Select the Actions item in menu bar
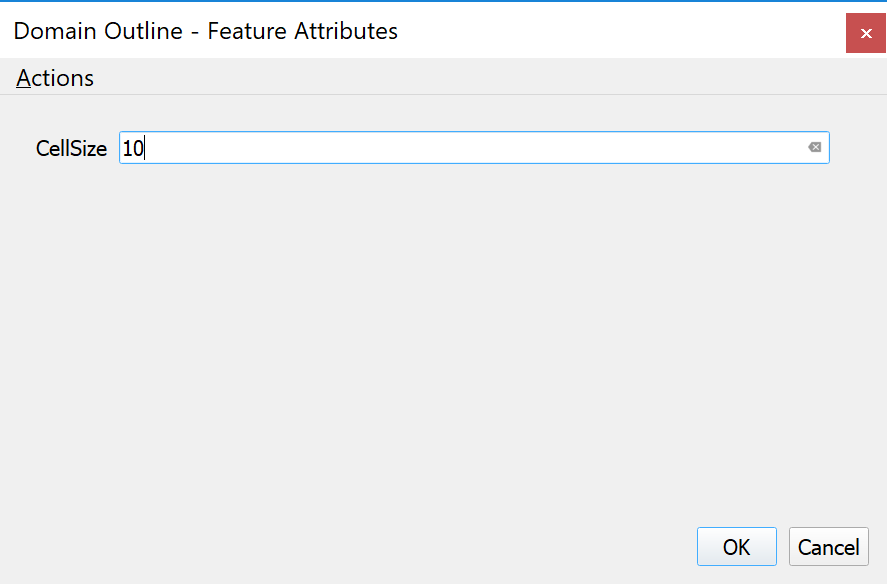Screen dimensions: 887x584 (x=55, y=78)
